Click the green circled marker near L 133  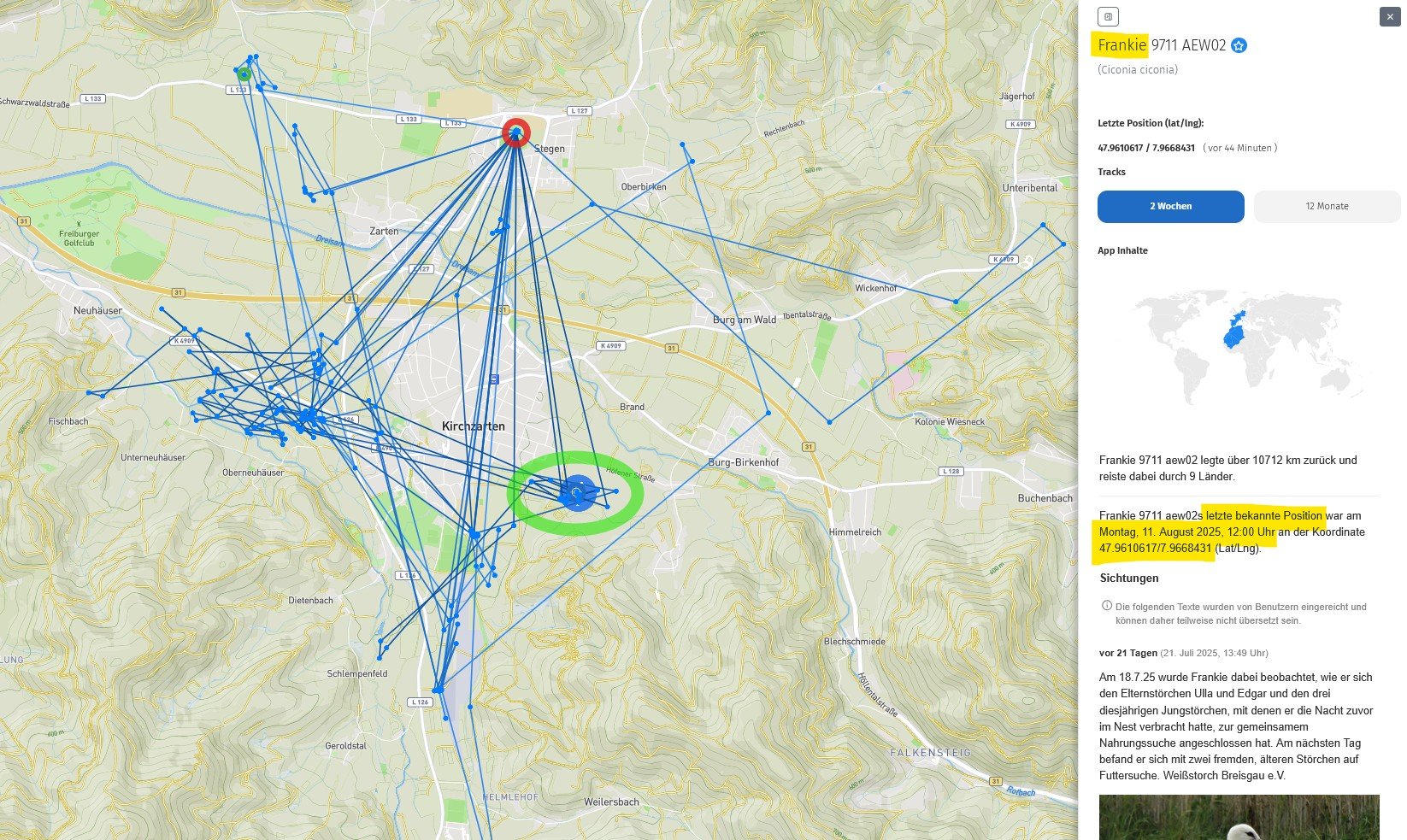[x=244, y=74]
